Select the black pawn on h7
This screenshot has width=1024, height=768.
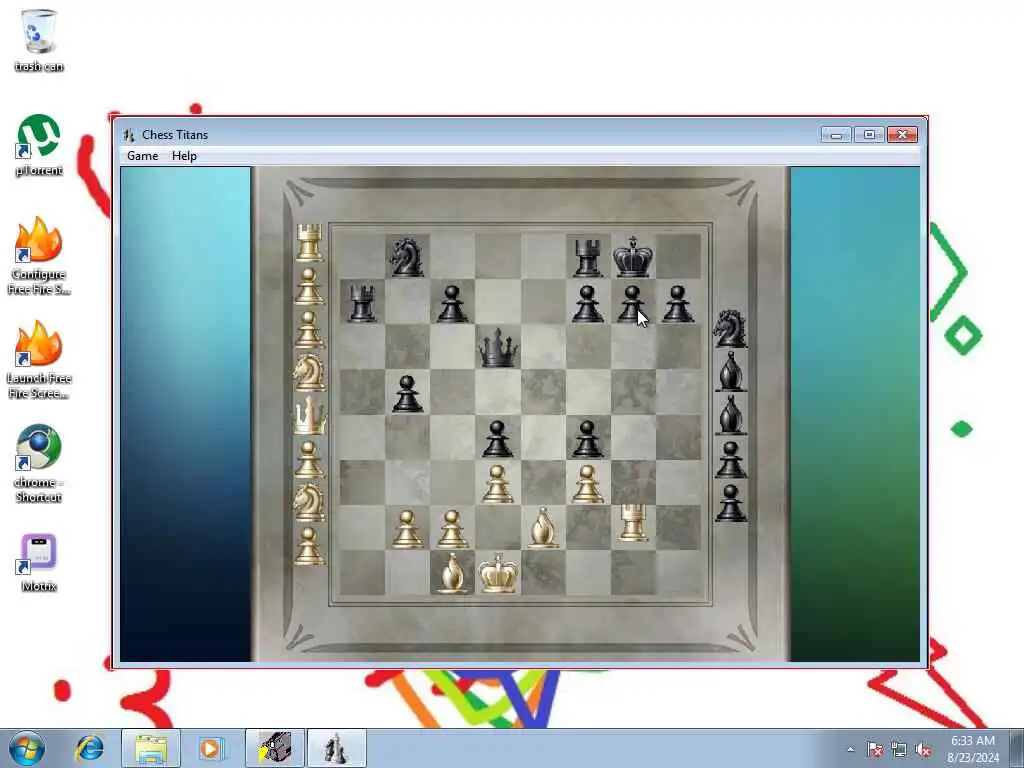(677, 304)
